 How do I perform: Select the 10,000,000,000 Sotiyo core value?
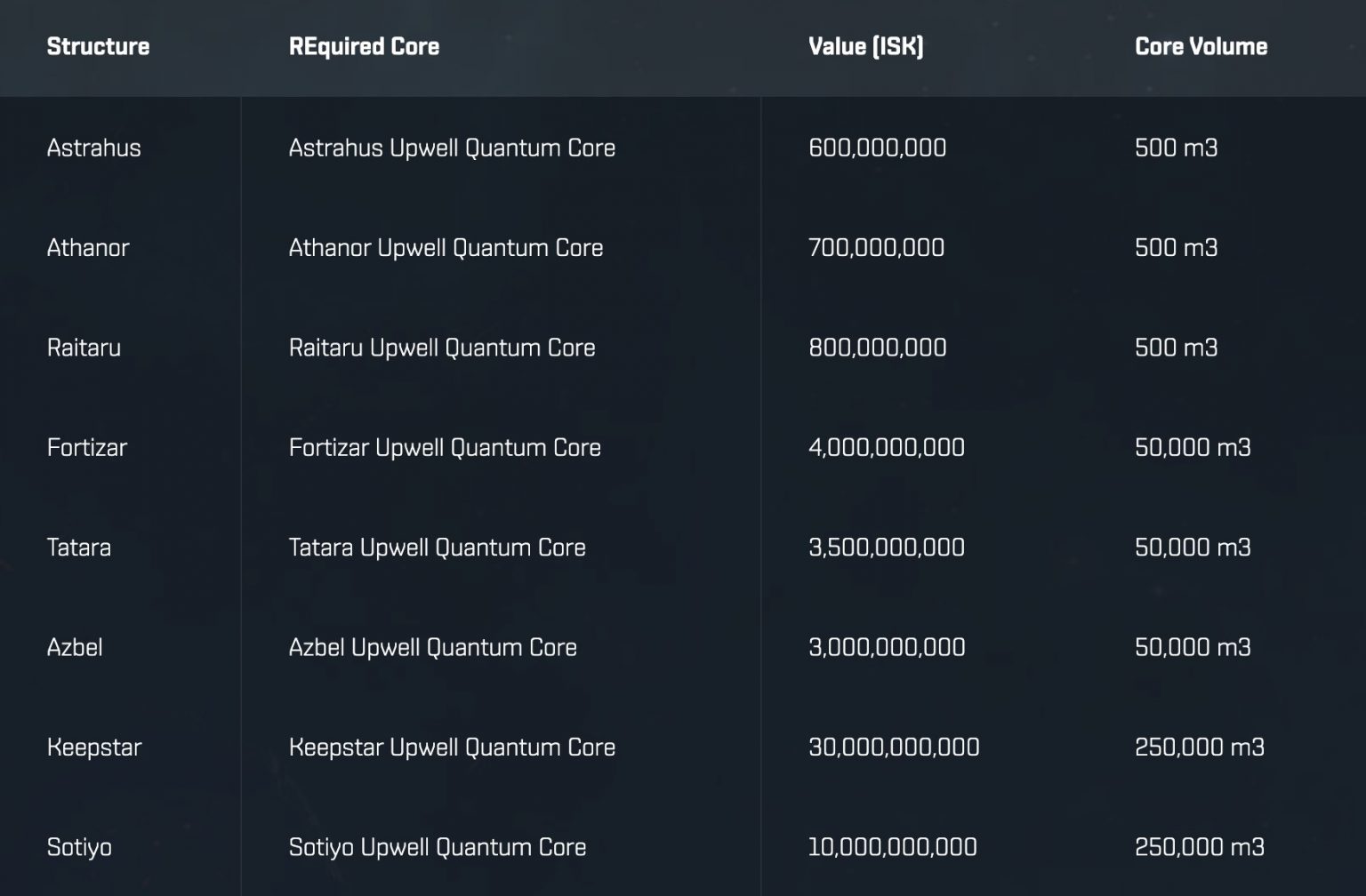[892, 847]
